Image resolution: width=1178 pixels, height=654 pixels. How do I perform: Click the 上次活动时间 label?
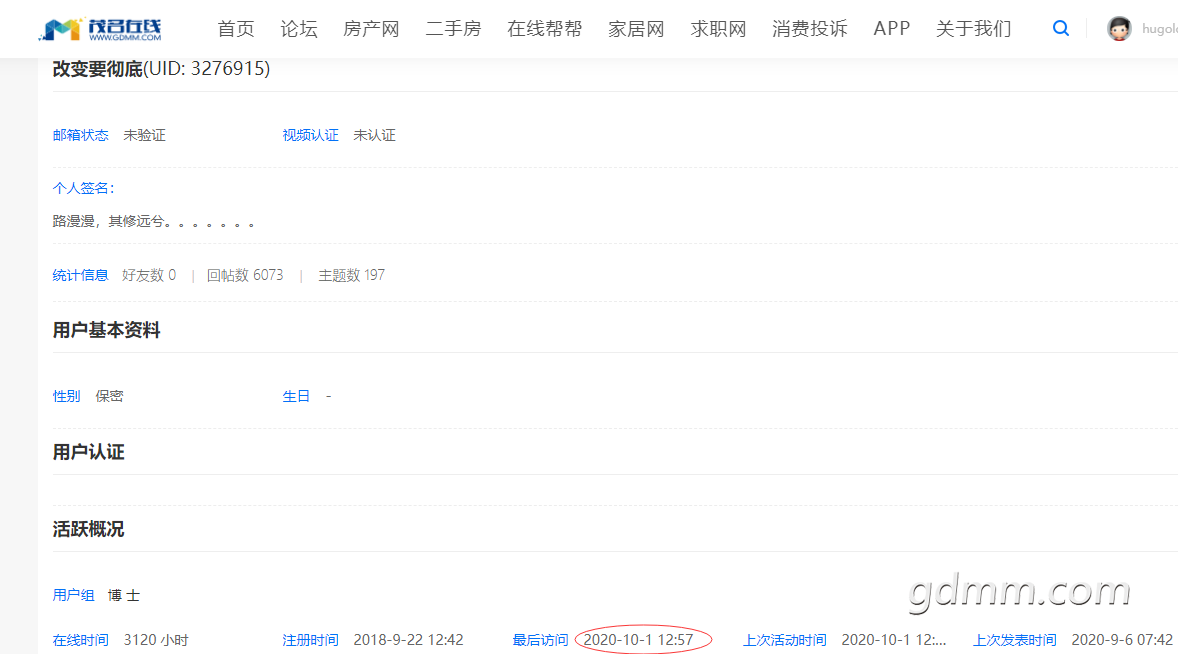pyautogui.click(x=784, y=640)
